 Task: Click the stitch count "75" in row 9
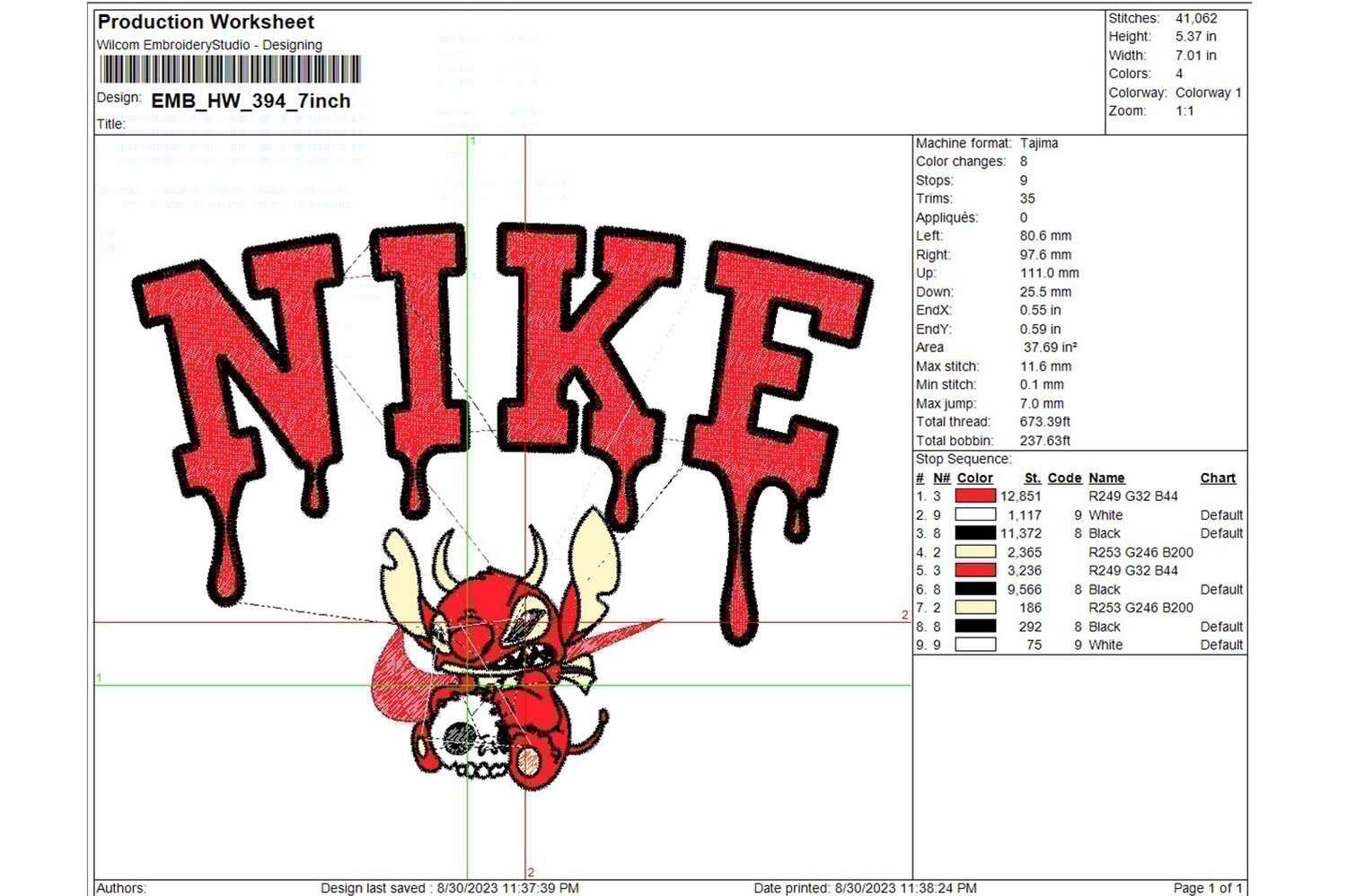point(1034,645)
